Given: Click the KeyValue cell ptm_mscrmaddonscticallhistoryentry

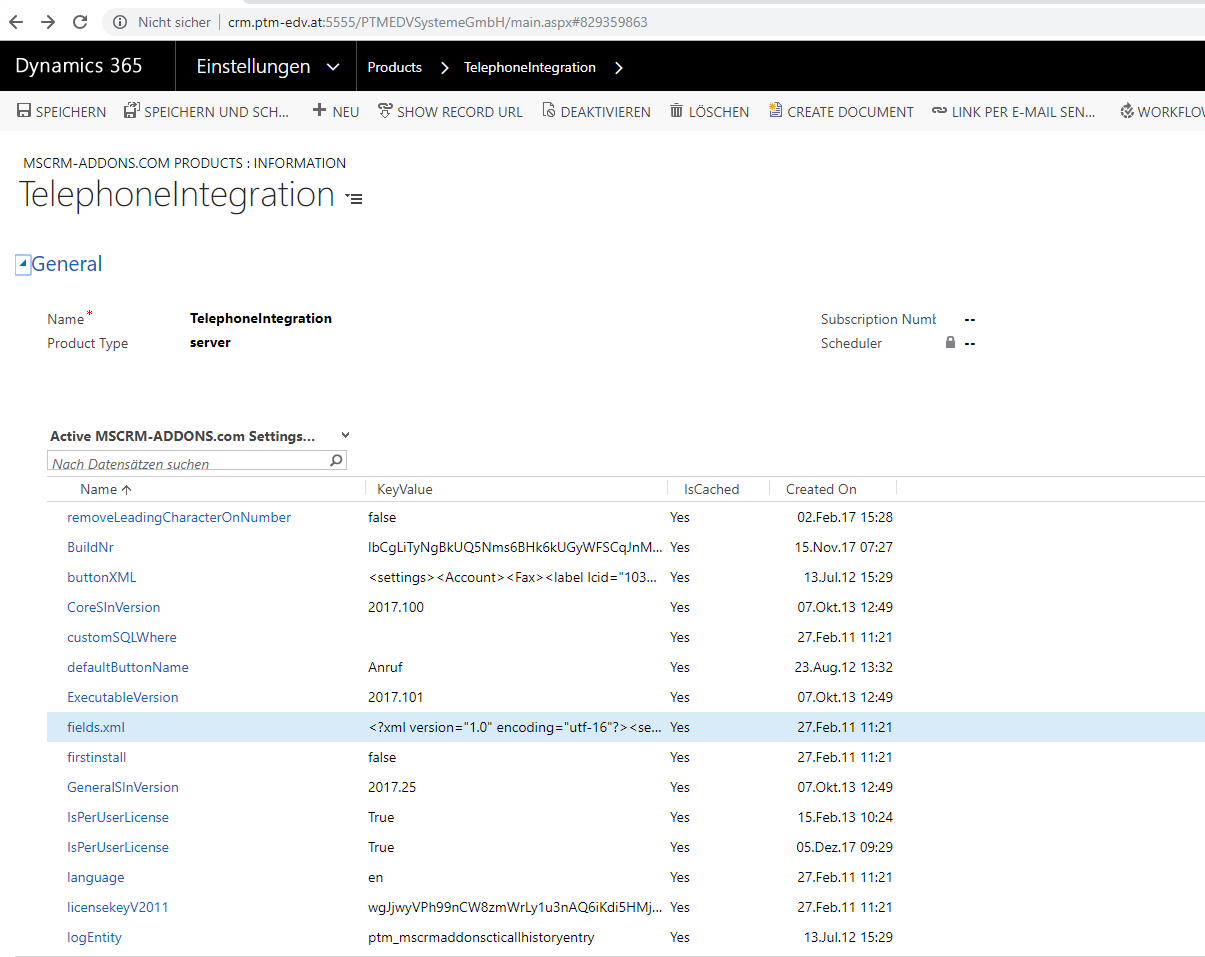Looking at the screenshot, I should [483, 938].
